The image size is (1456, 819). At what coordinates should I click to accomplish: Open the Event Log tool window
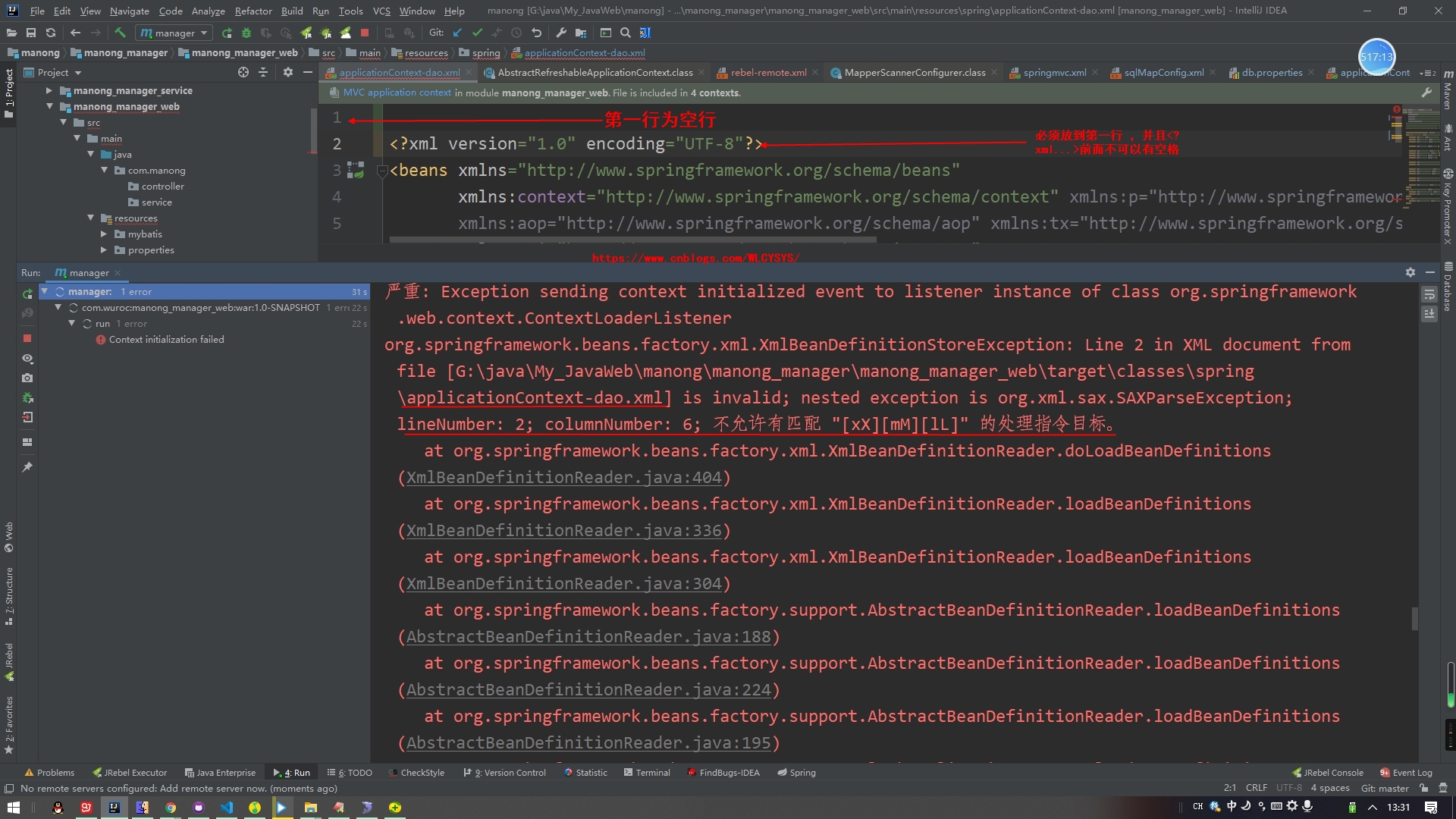point(1406,772)
